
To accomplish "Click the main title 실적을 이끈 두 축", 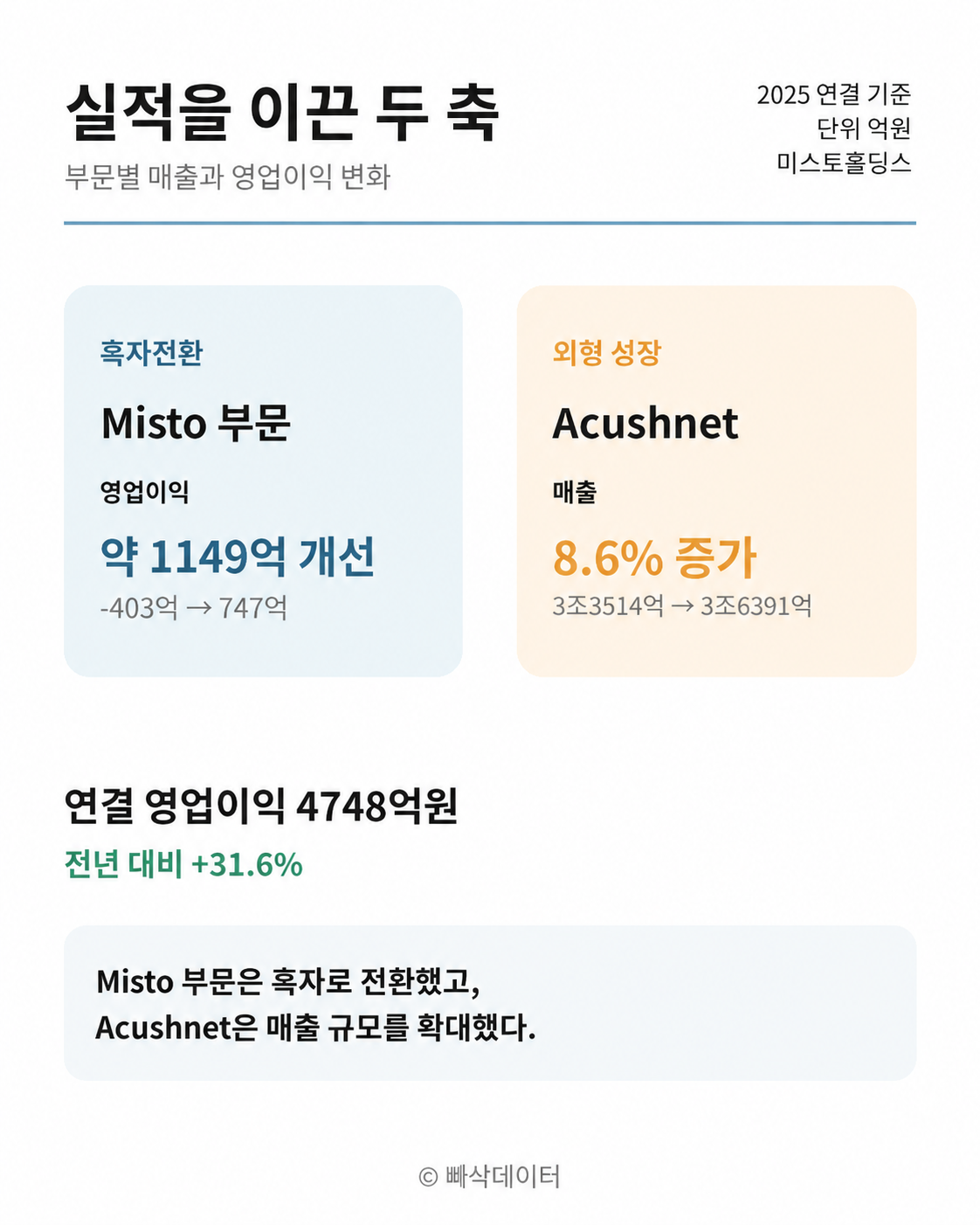I will [x=282, y=114].
